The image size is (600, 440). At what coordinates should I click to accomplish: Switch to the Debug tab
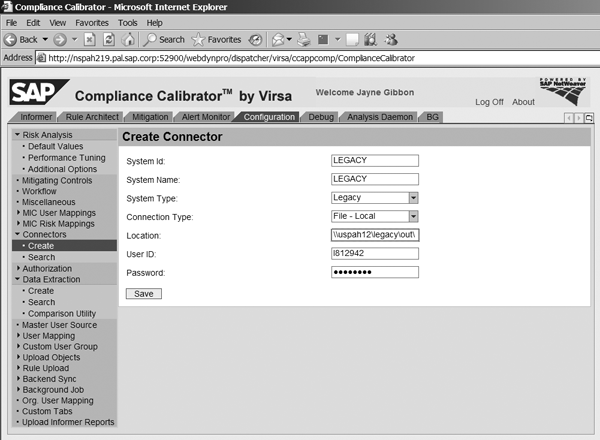[x=321, y=117]
